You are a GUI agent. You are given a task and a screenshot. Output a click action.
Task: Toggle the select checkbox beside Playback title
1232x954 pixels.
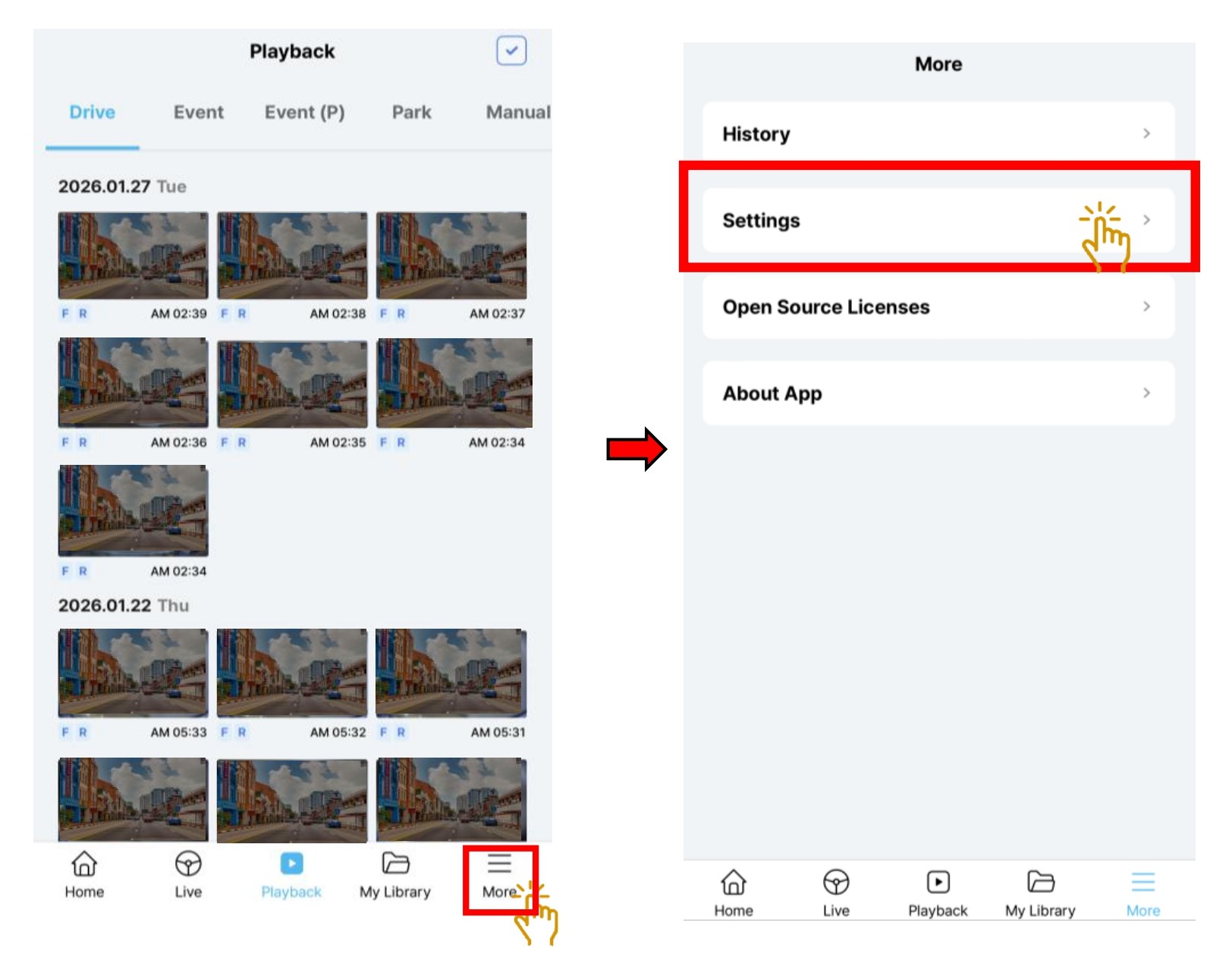pos(511,51)
